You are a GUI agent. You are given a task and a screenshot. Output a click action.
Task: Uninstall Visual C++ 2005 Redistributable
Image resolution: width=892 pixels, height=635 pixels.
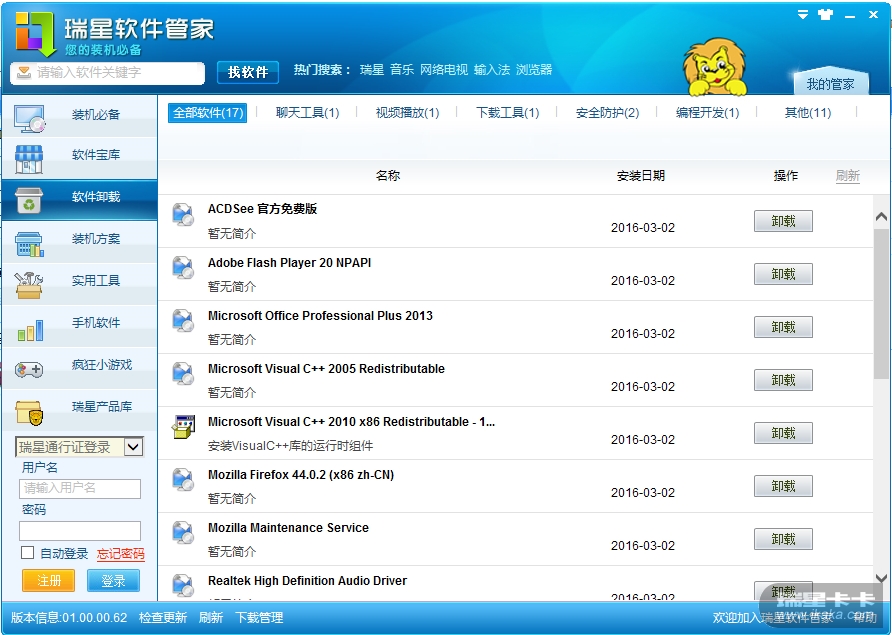pyautogui.click(x=783, y=380)
